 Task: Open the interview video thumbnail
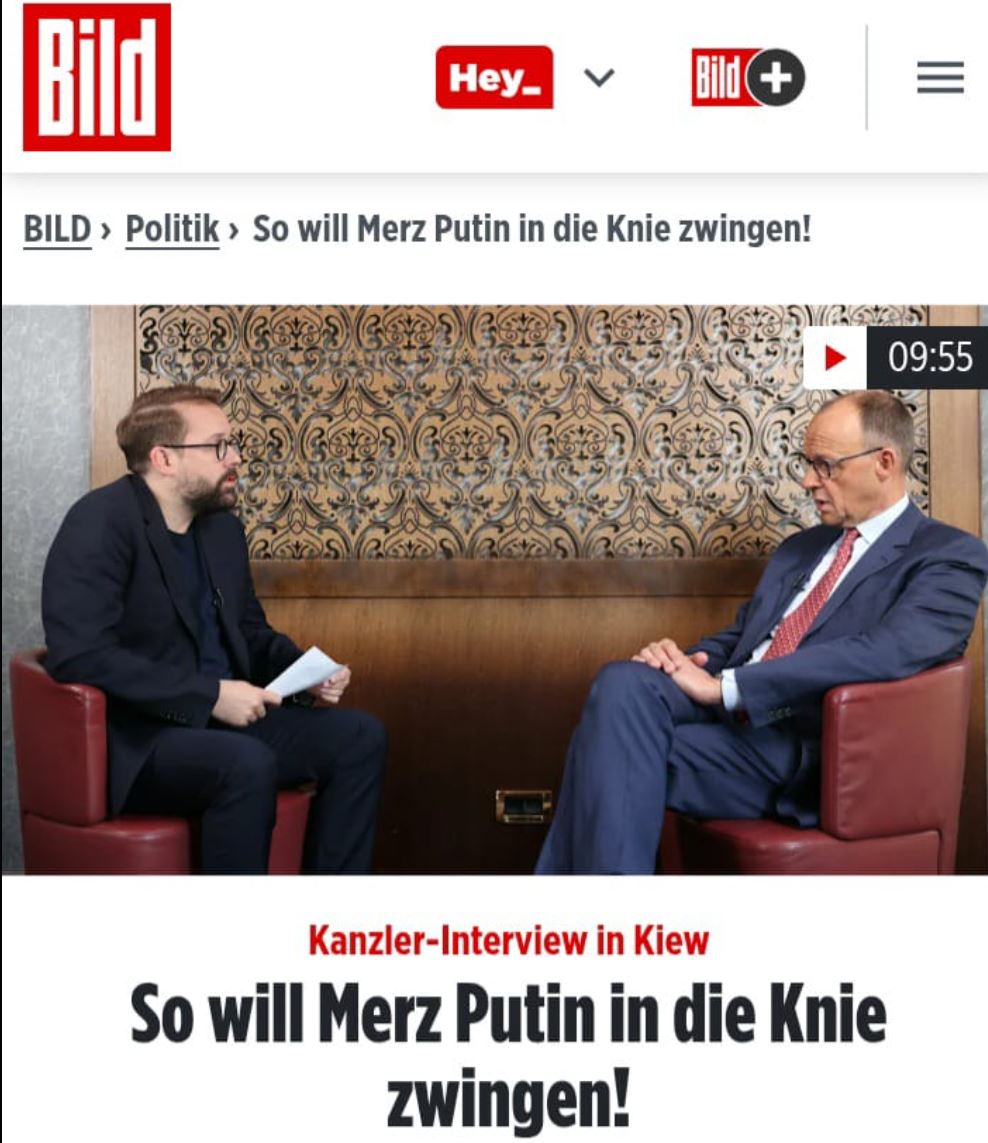[x=494, y=589]
